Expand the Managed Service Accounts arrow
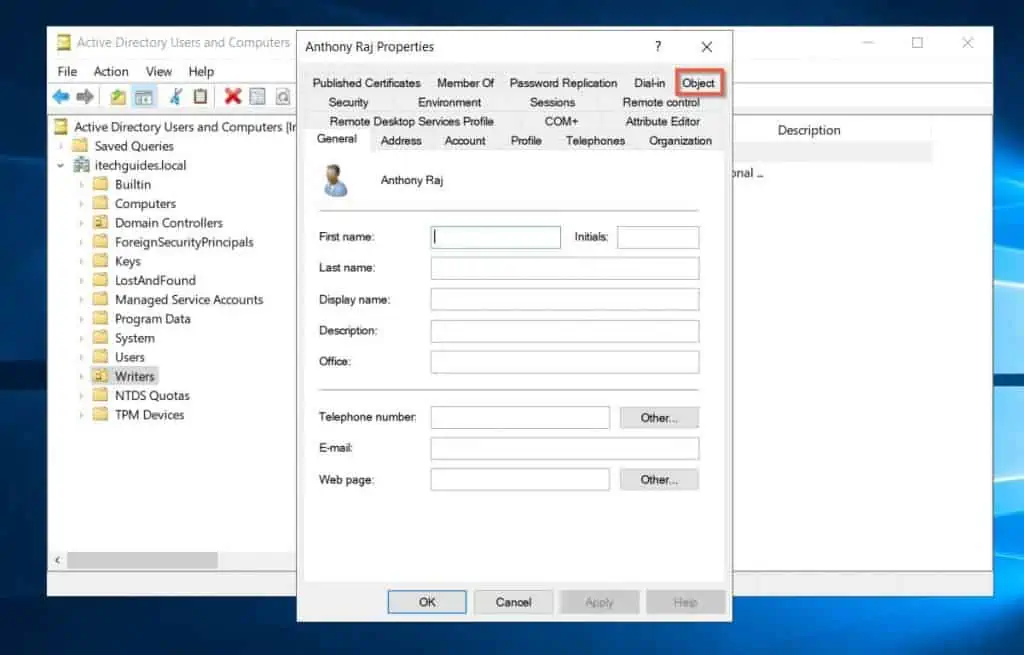This screenshot has height=655, width=1024. pyautogui.click(x=81, y=300)
